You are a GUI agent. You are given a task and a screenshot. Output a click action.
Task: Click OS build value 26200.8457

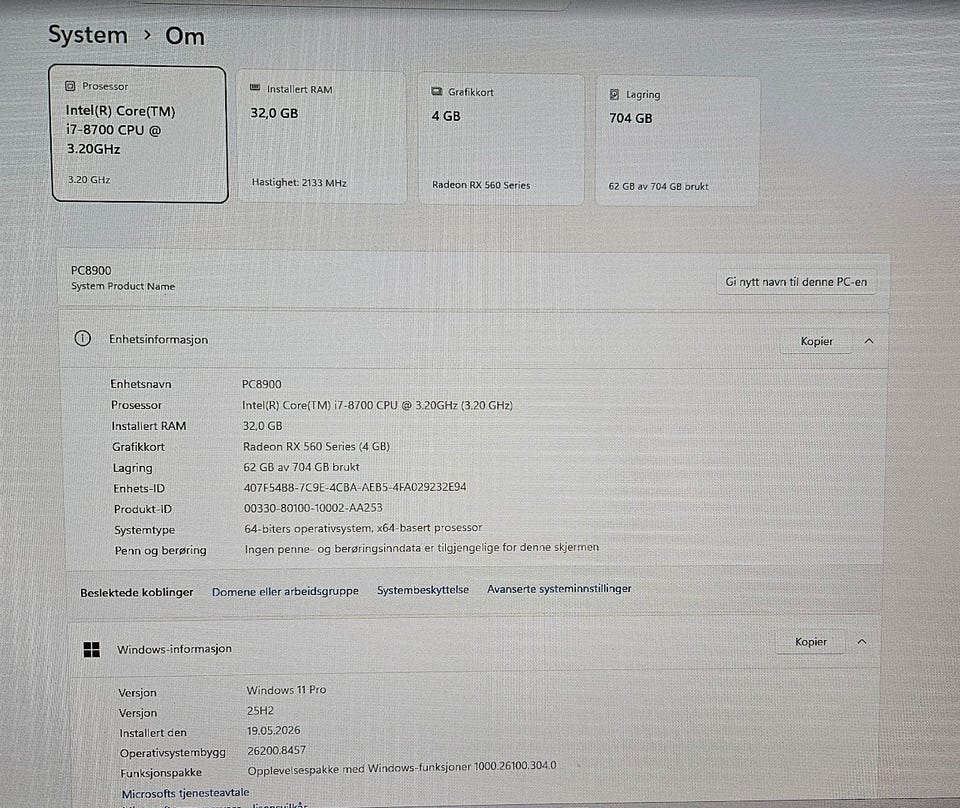click(x=277, y=750)
